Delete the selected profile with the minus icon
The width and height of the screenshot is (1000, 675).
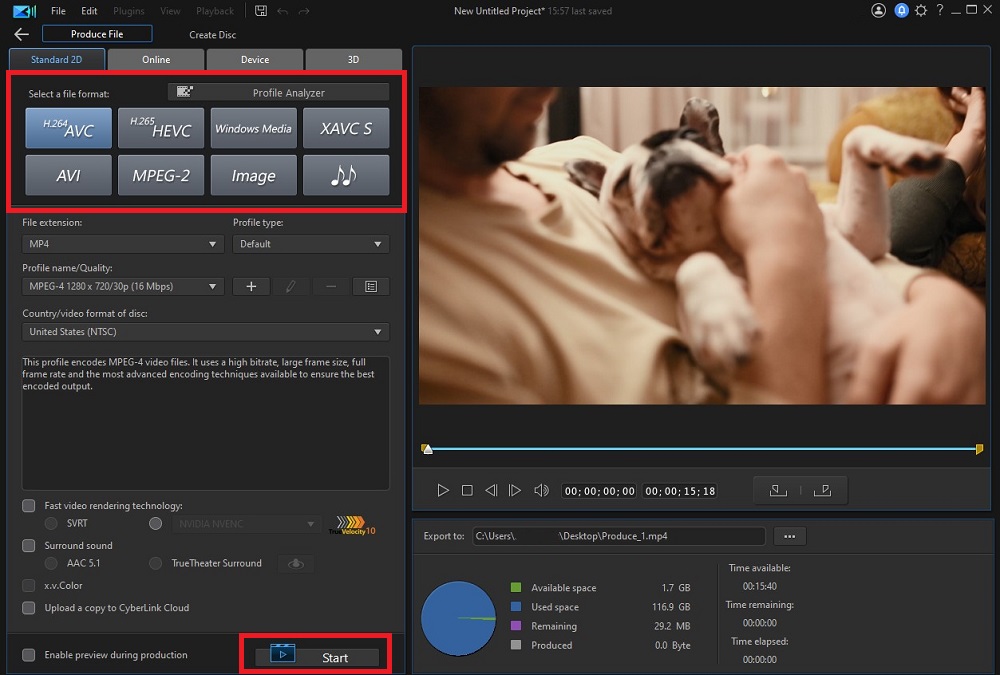[x=331, y=286]
